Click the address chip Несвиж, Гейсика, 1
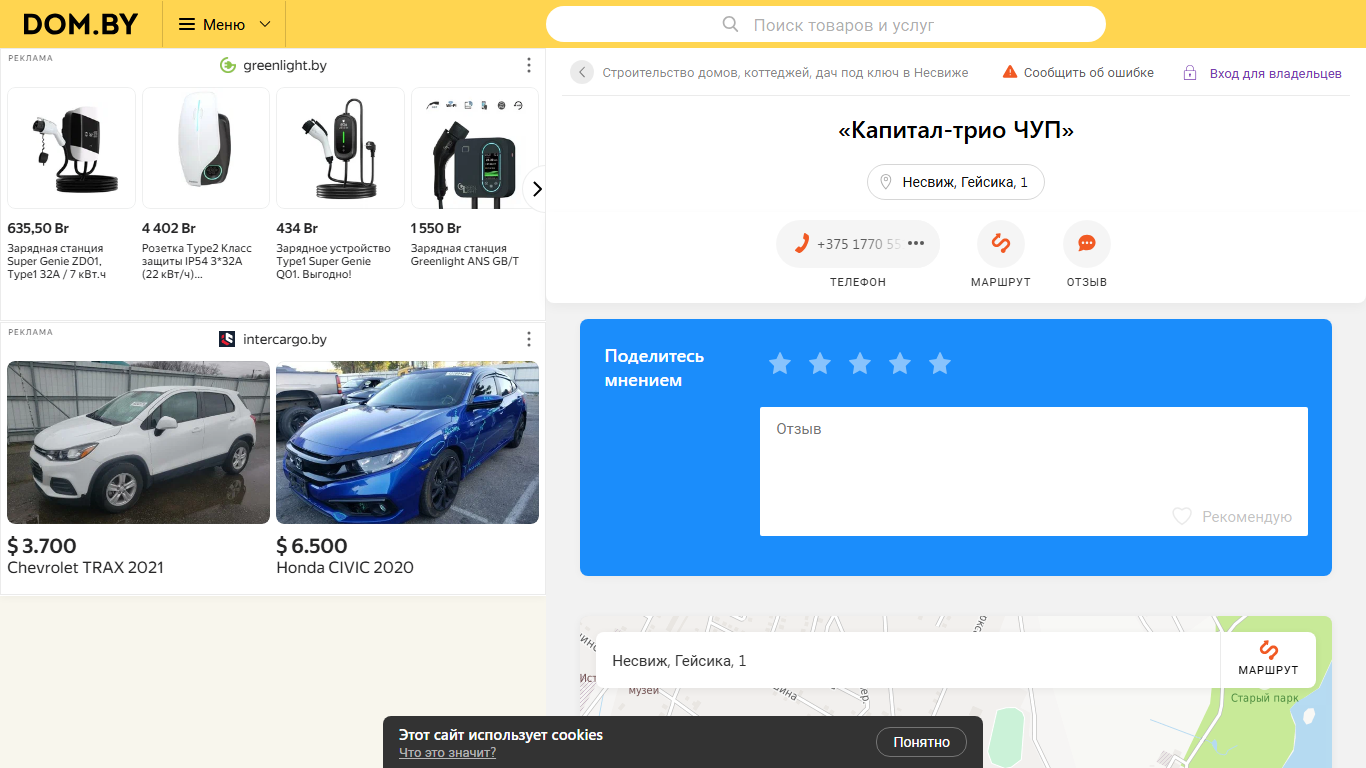Screen dimensions: 1366x768 (955, 182)
